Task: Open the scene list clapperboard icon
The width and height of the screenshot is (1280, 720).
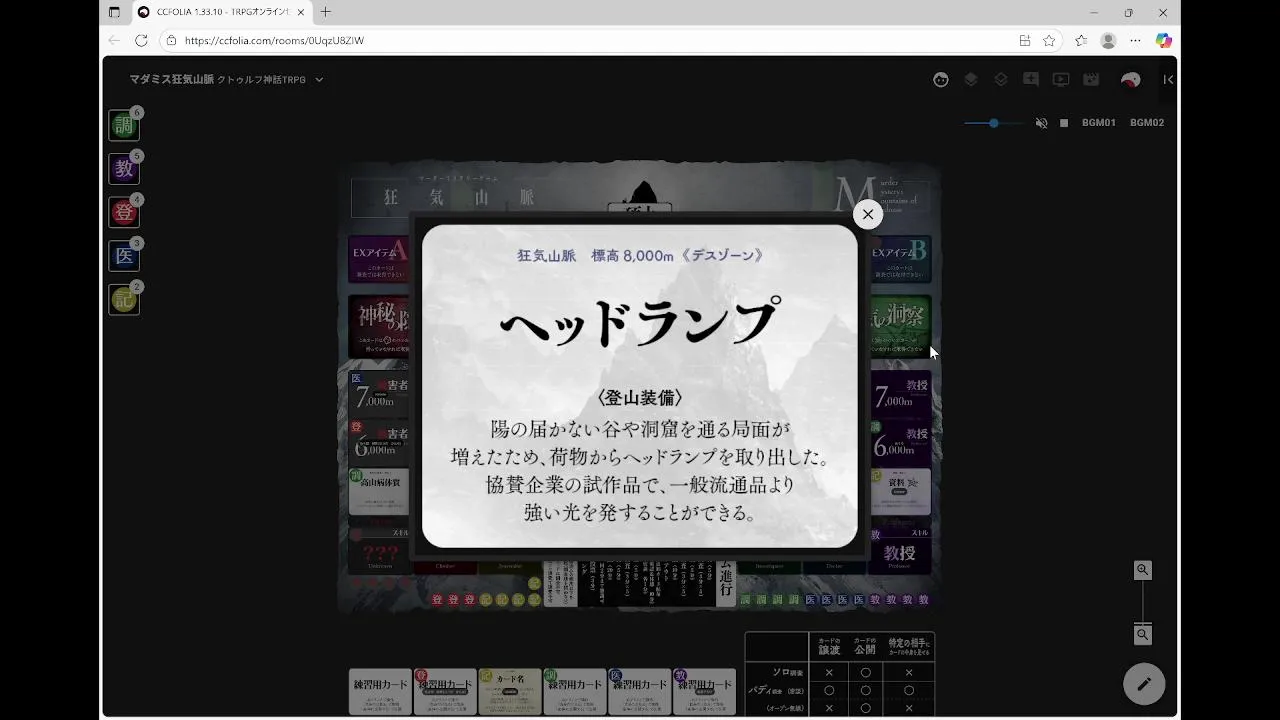Action: click(1091, 80)
